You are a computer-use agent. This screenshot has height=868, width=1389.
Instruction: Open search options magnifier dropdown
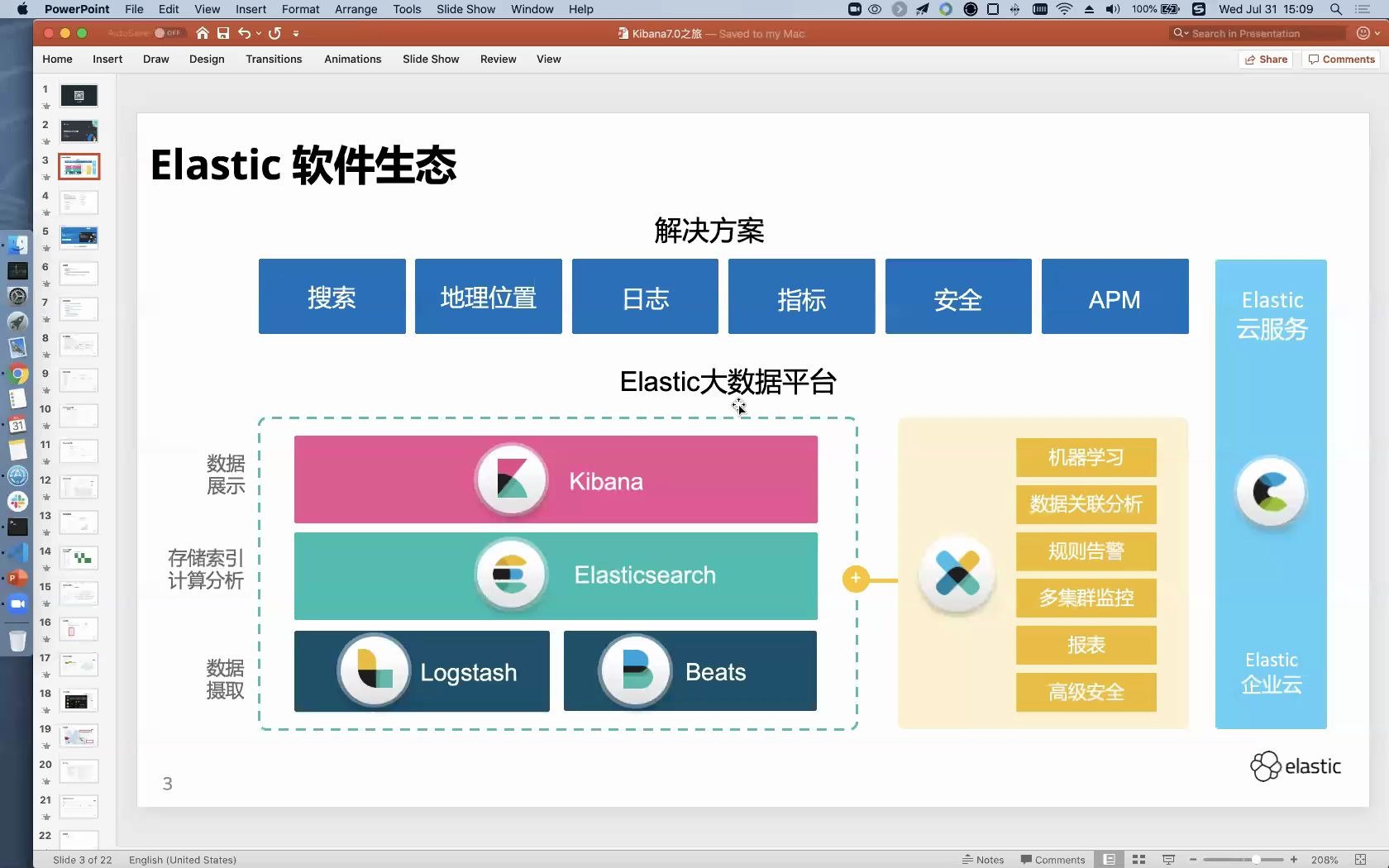coord(1181,33)
